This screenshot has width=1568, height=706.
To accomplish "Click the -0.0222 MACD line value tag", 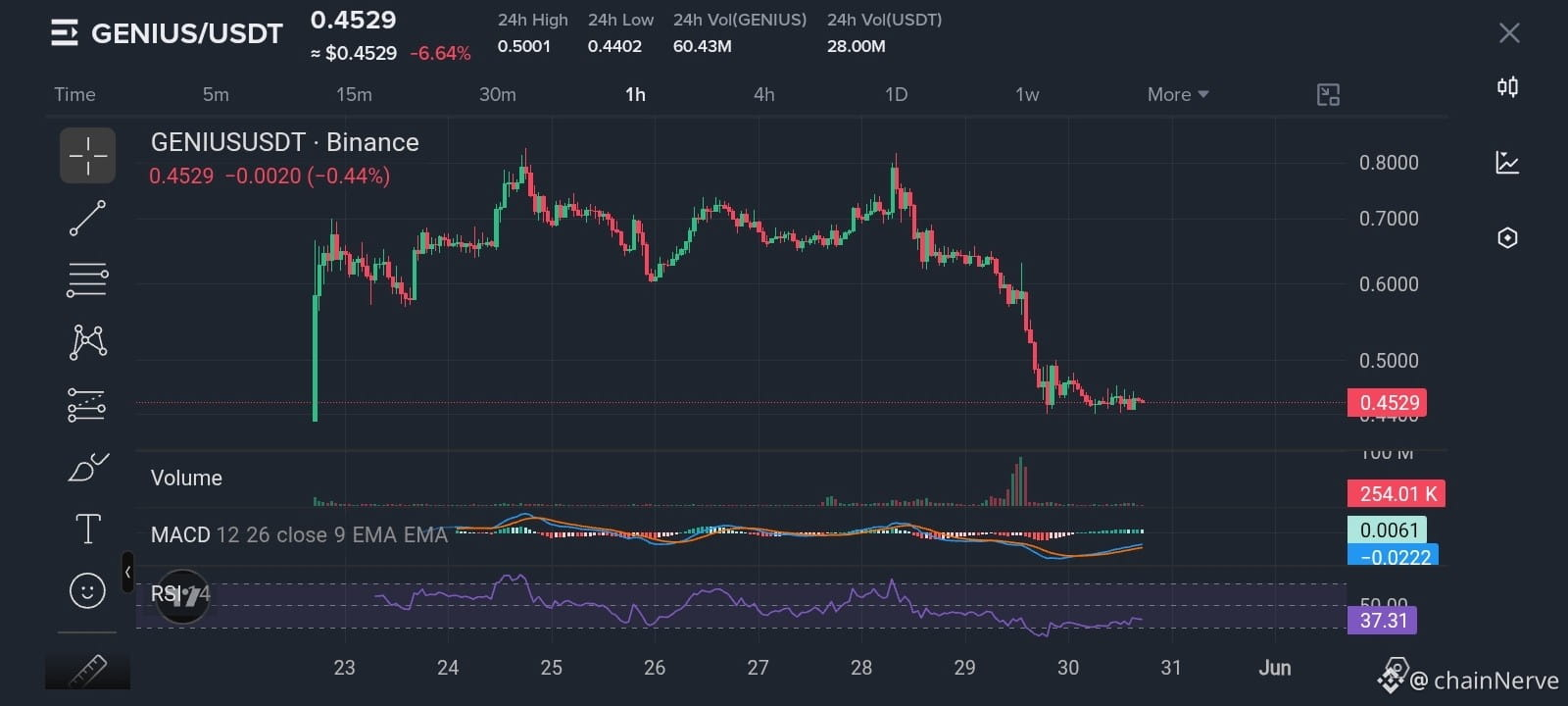I will pyautogui.click(x=1393, y=556).
